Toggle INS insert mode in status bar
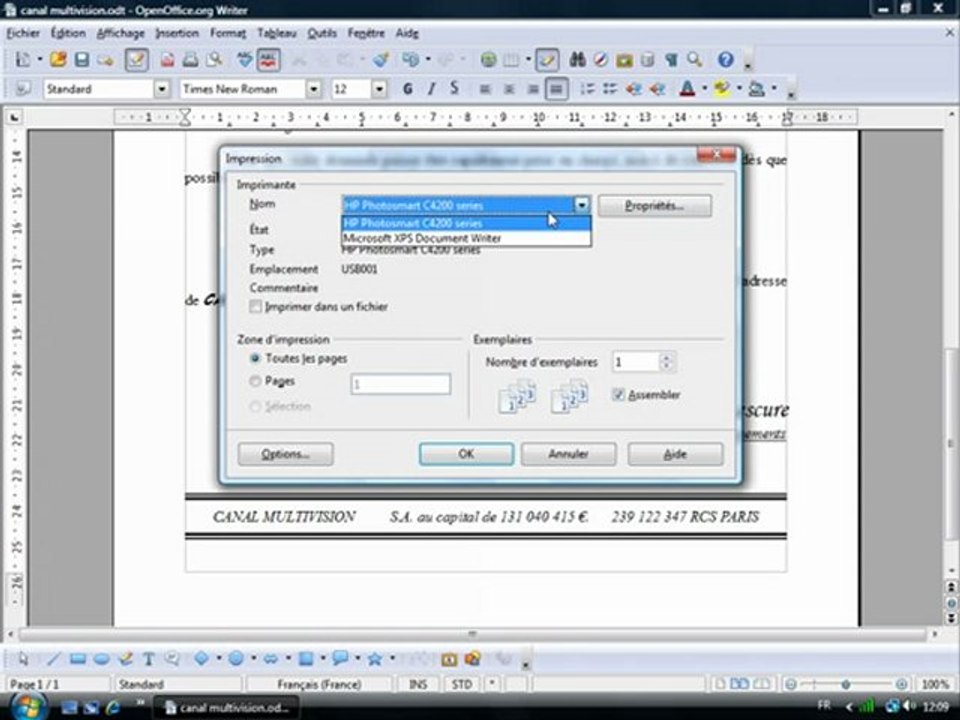960x720 pixels. [x=418, y=684]
